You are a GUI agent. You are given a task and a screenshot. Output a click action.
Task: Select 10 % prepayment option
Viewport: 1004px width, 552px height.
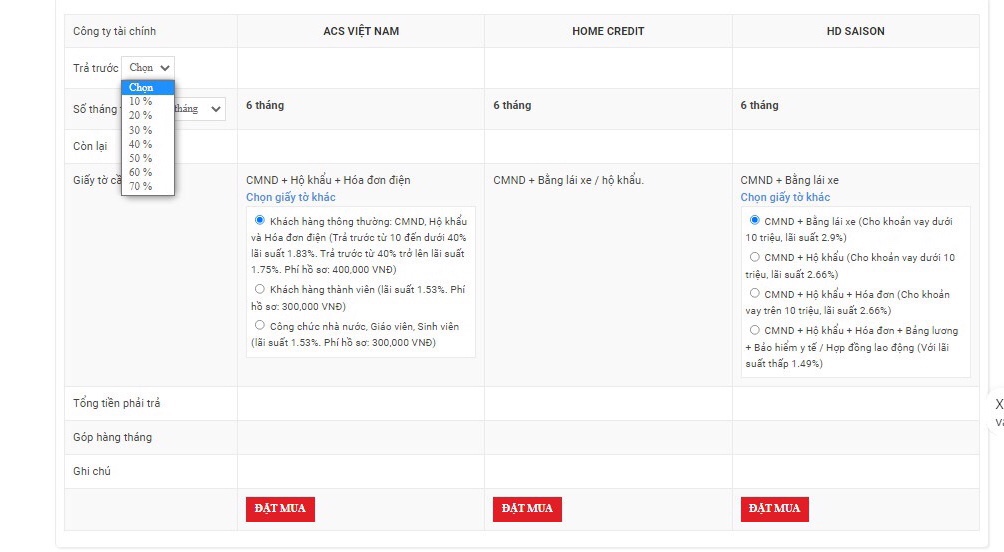pos(148,101)
